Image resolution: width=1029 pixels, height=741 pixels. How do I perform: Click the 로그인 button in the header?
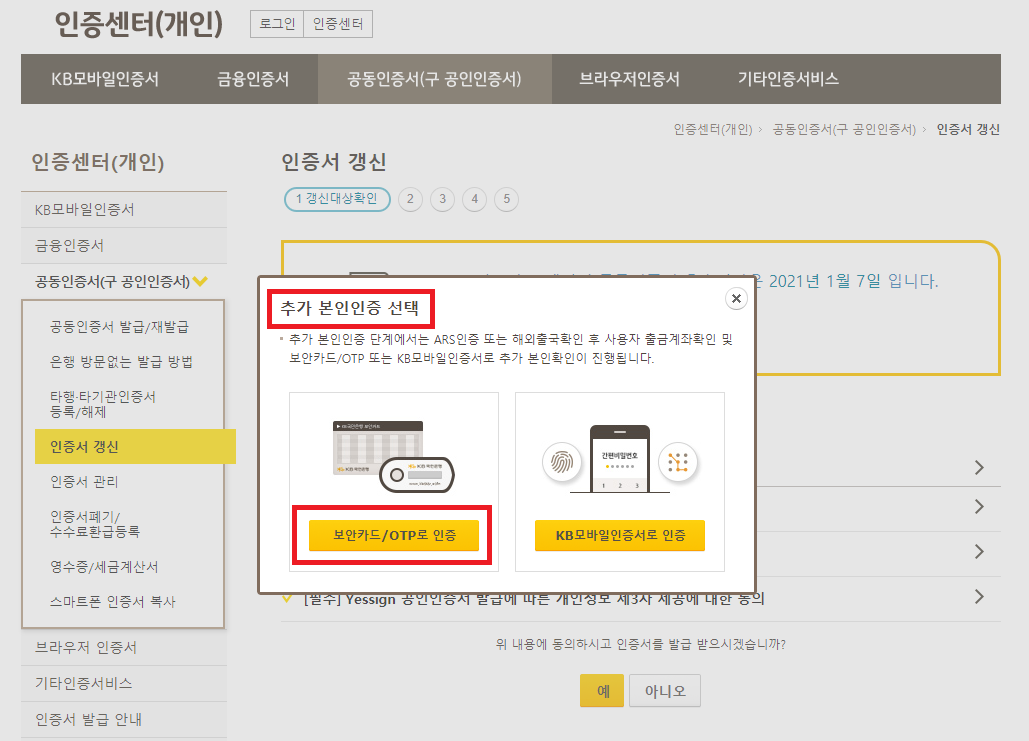coord(277,24)
